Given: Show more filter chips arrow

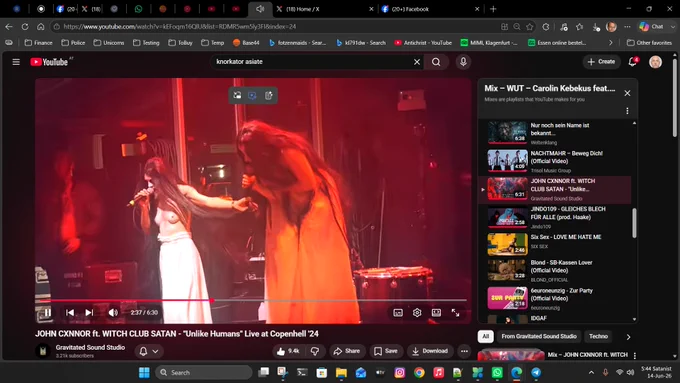Looking at the screenshot, I should [628, 337].
